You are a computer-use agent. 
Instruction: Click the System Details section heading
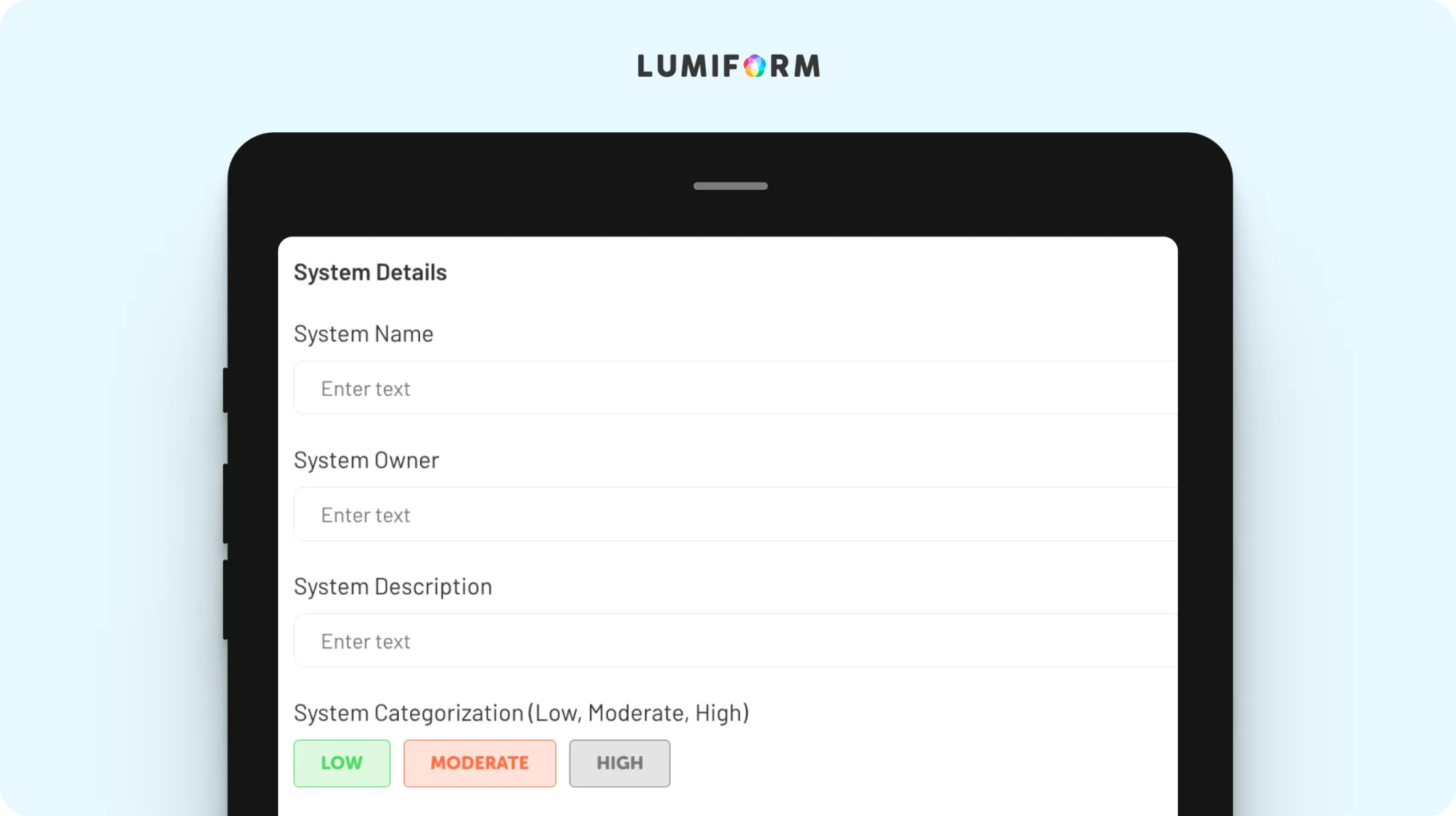(x=370, y=272)
